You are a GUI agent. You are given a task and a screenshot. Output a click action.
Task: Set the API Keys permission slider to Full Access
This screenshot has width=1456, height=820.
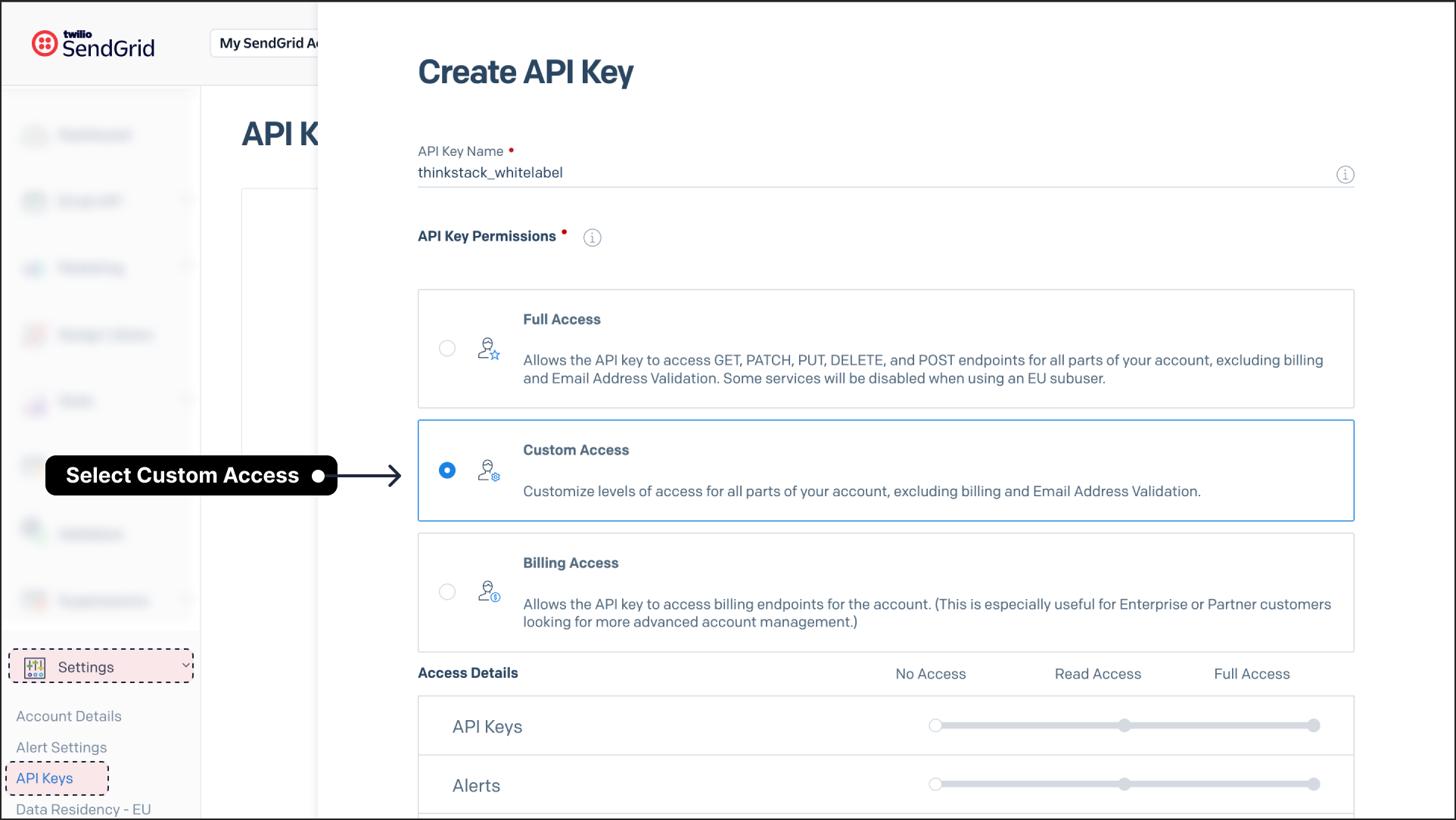click(x=1315, y=725)
